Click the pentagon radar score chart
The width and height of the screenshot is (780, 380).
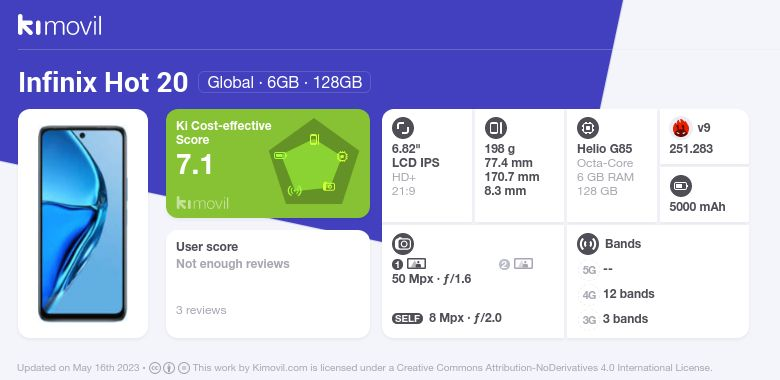[x=314, y=162]
